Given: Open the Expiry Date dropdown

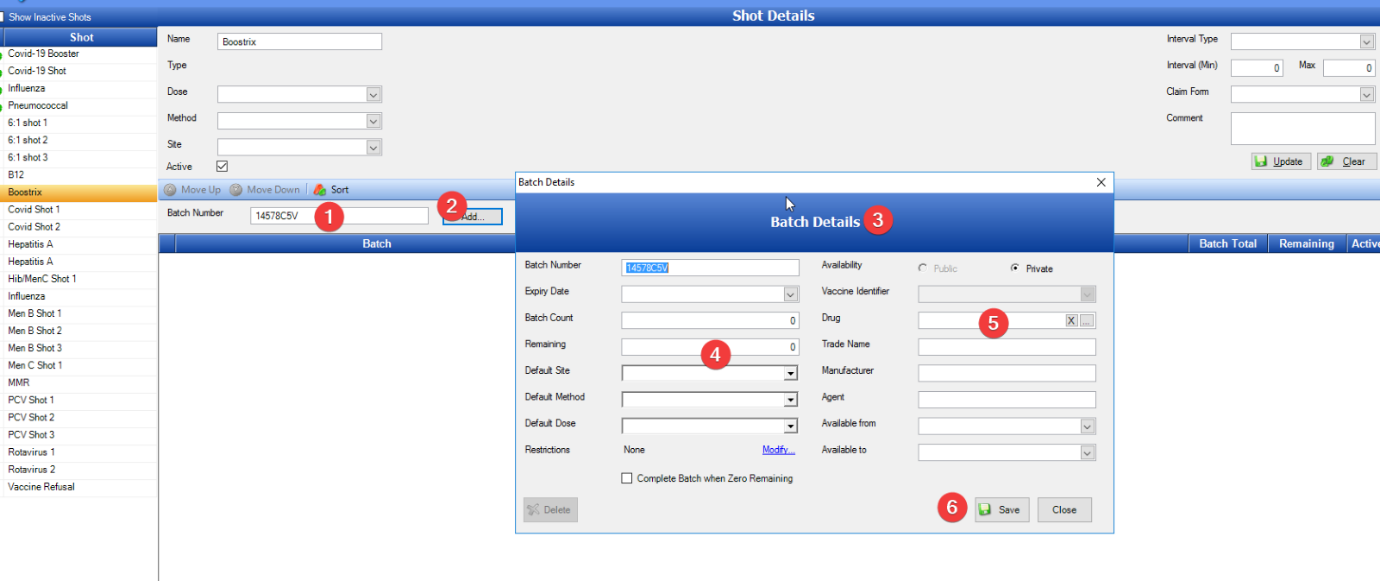Looking at the screenshot, I should [x=791, y=295].
